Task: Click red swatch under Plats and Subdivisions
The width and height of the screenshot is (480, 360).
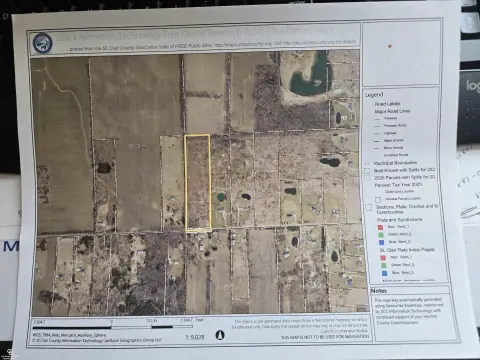Action: coord(380,227)
